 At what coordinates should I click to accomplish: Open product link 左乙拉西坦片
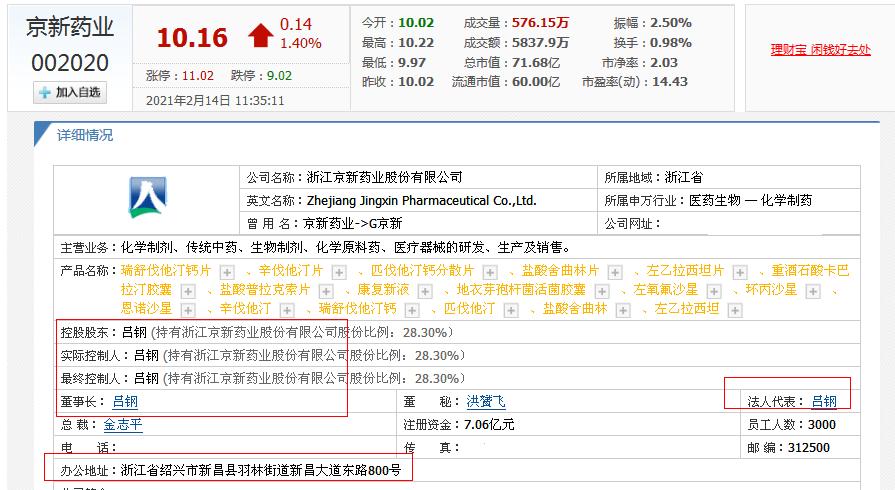coord(686,271)
